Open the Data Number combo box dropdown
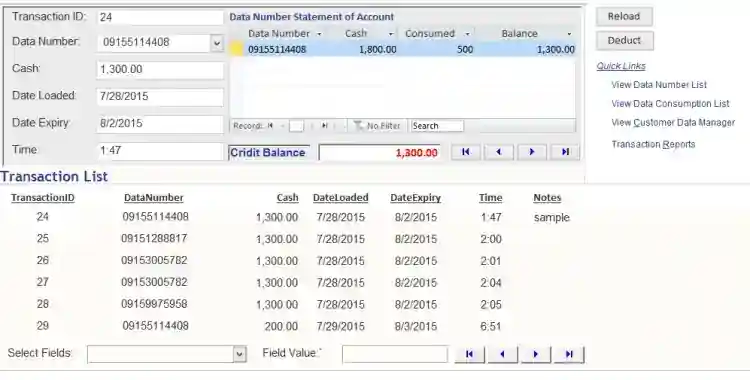Viewport: 750px width, 380px height. click(217, 43)
